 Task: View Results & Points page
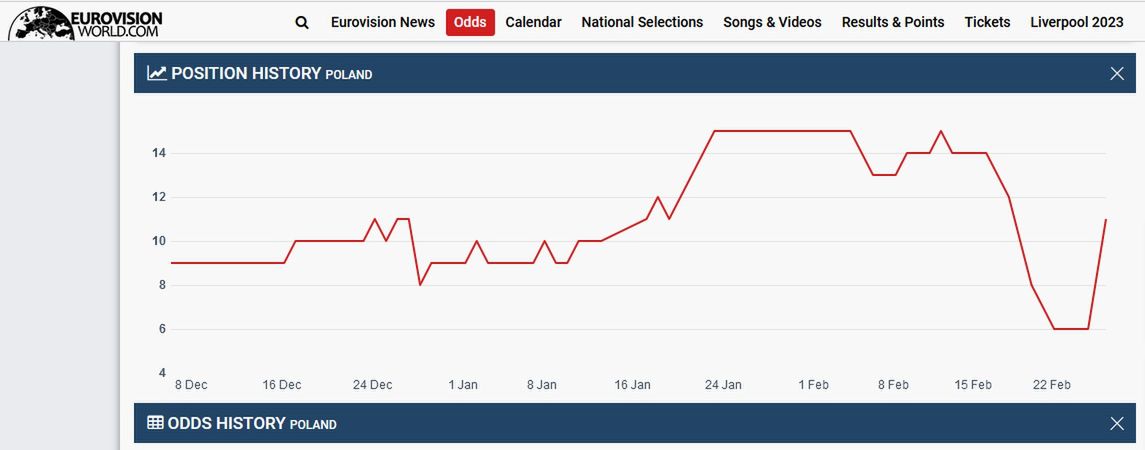point(892,22)
